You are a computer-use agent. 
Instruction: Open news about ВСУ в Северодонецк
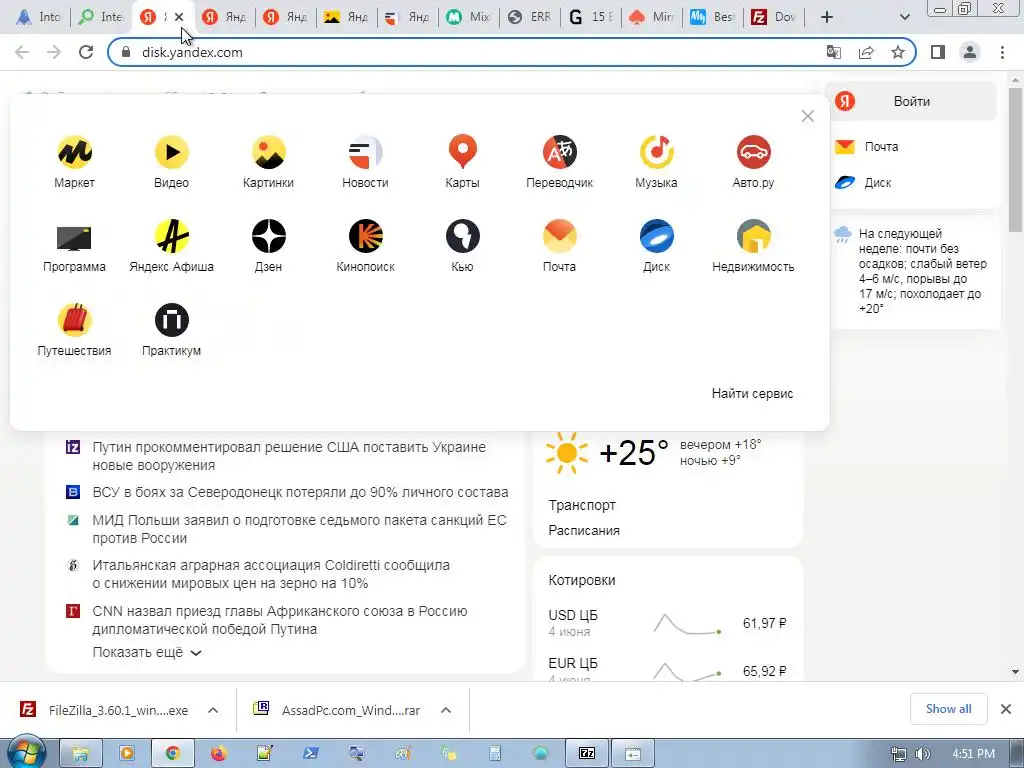click(x=300, y=492)
